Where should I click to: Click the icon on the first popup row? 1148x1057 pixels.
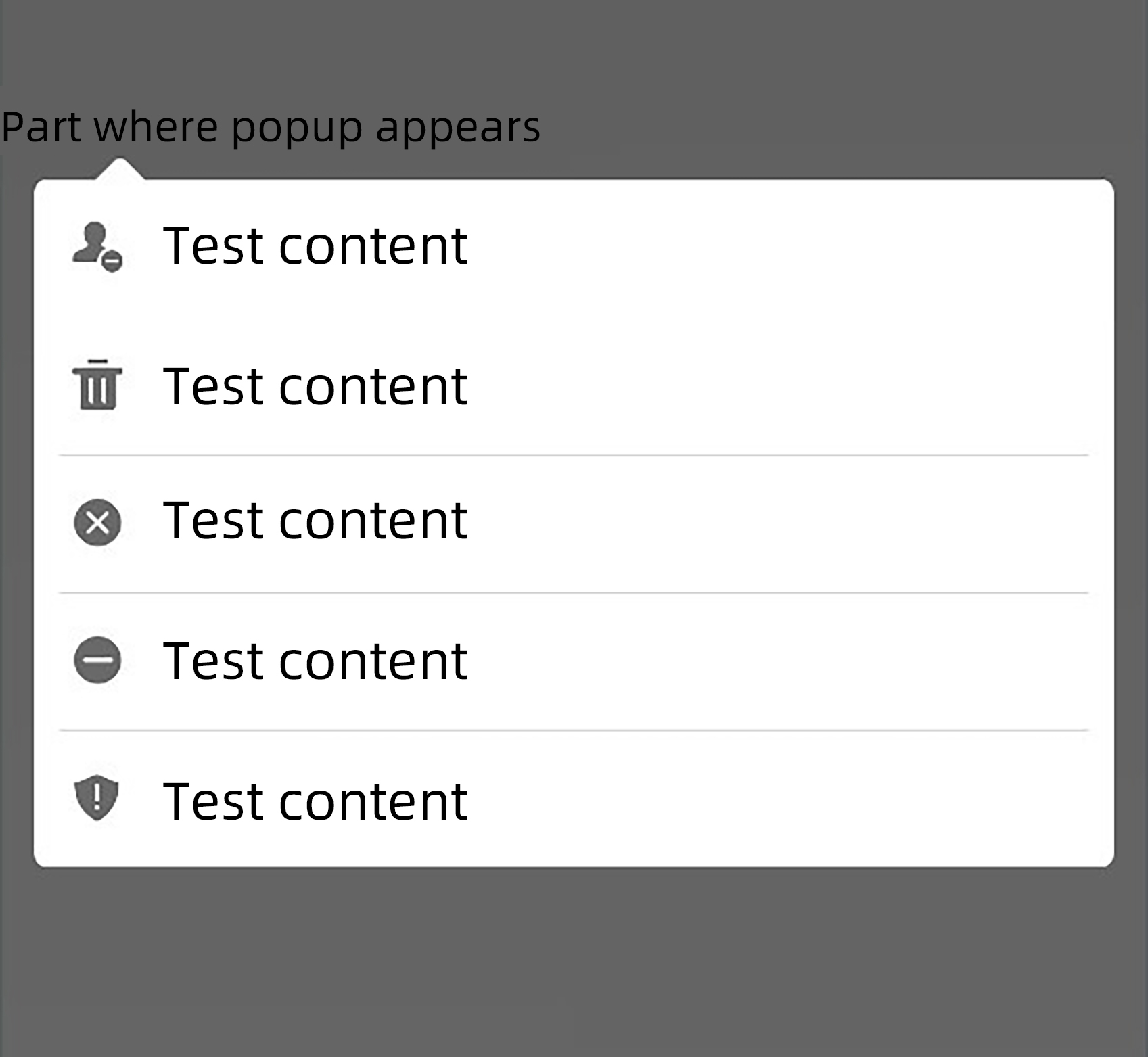tap(98, 247)
